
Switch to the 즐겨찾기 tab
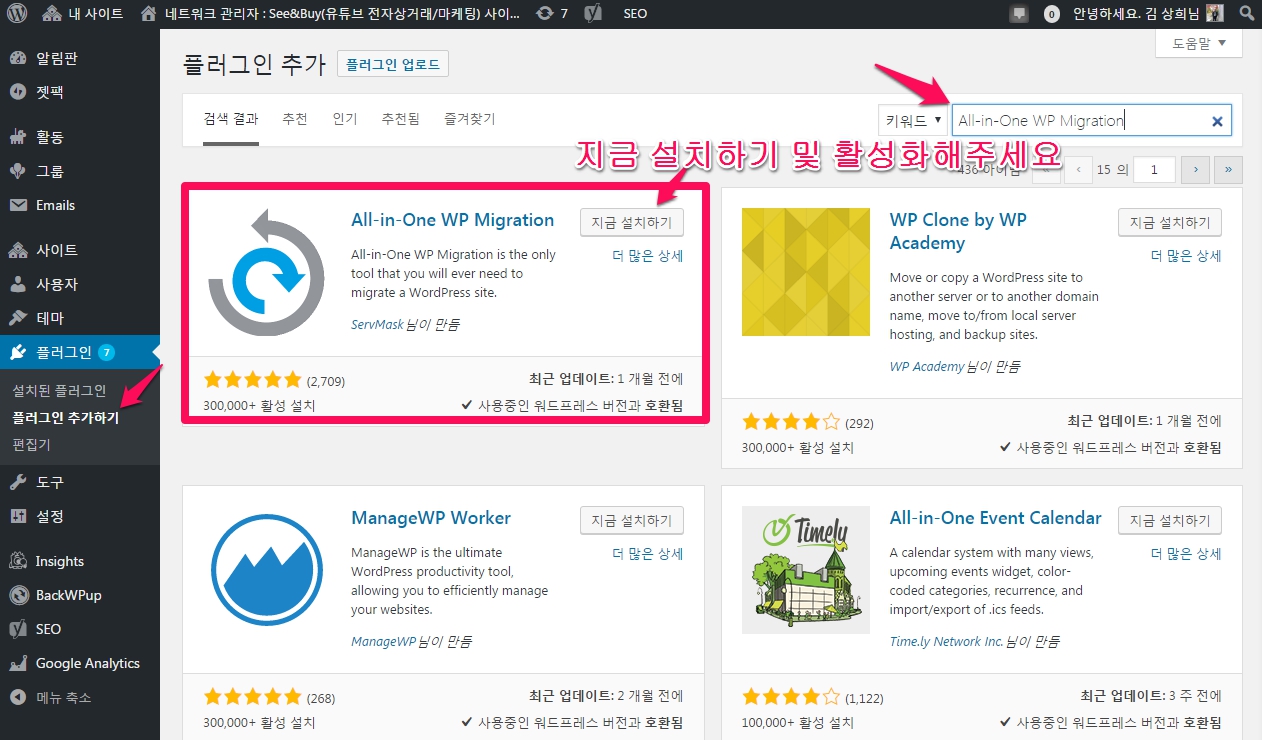pyautogui.click(x=470, y=119)
